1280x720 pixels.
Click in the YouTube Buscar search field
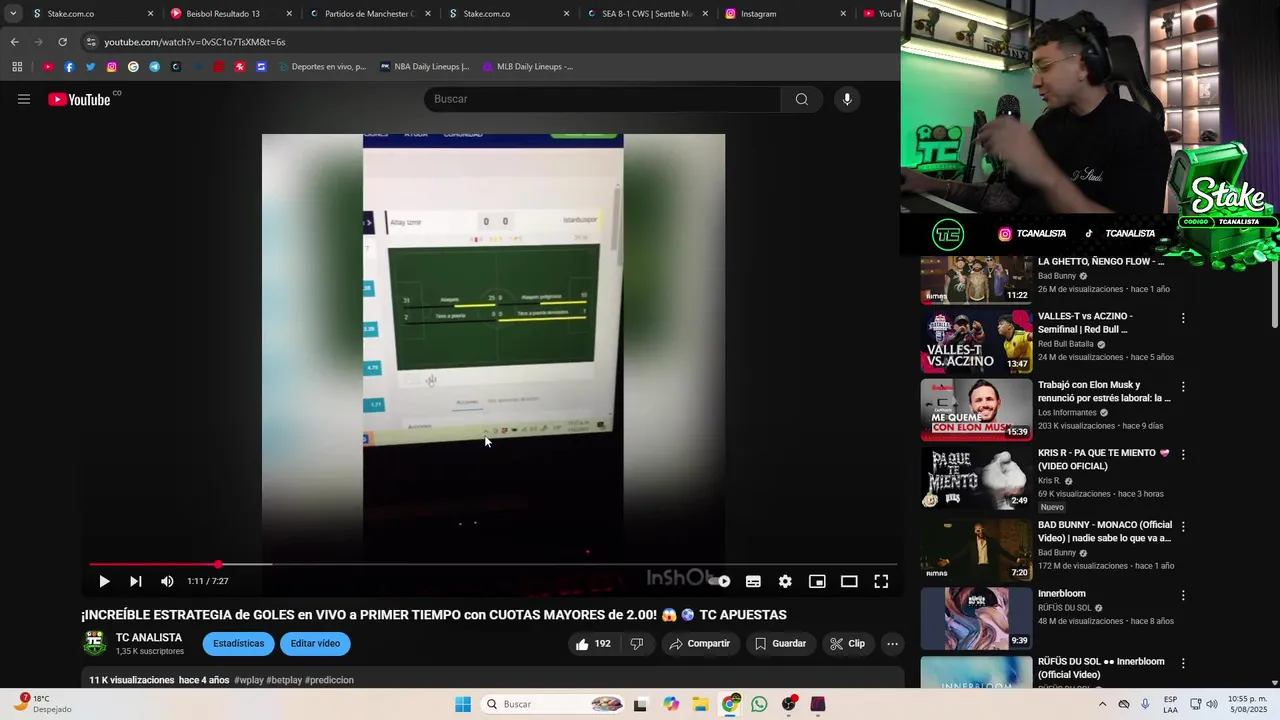point(603,99)
